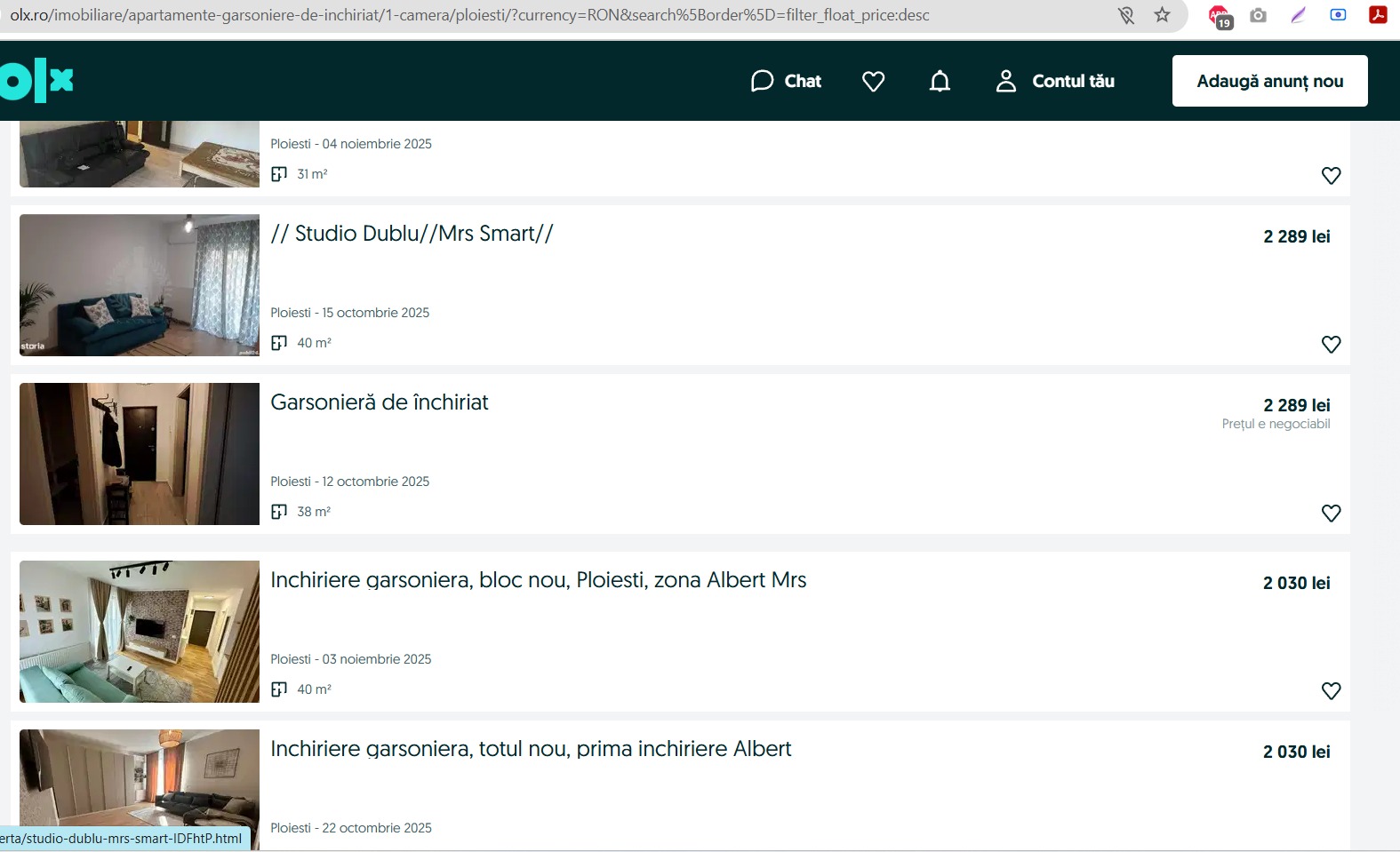The height and width of the screenshot is (852, 1400).
Task: Click the location-blocked icon in address bar
Action: (x=1126, y=15)
